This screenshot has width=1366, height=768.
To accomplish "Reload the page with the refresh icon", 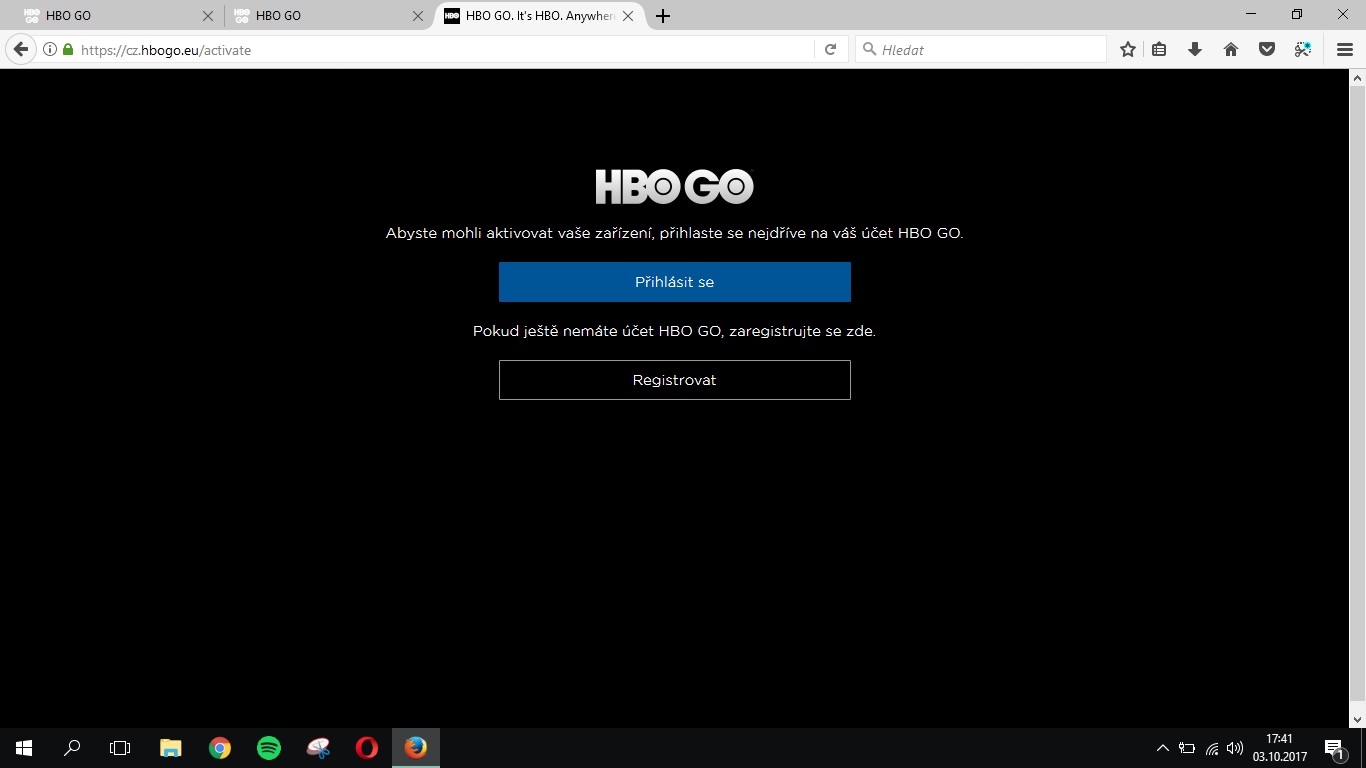I will coord(830,49).
